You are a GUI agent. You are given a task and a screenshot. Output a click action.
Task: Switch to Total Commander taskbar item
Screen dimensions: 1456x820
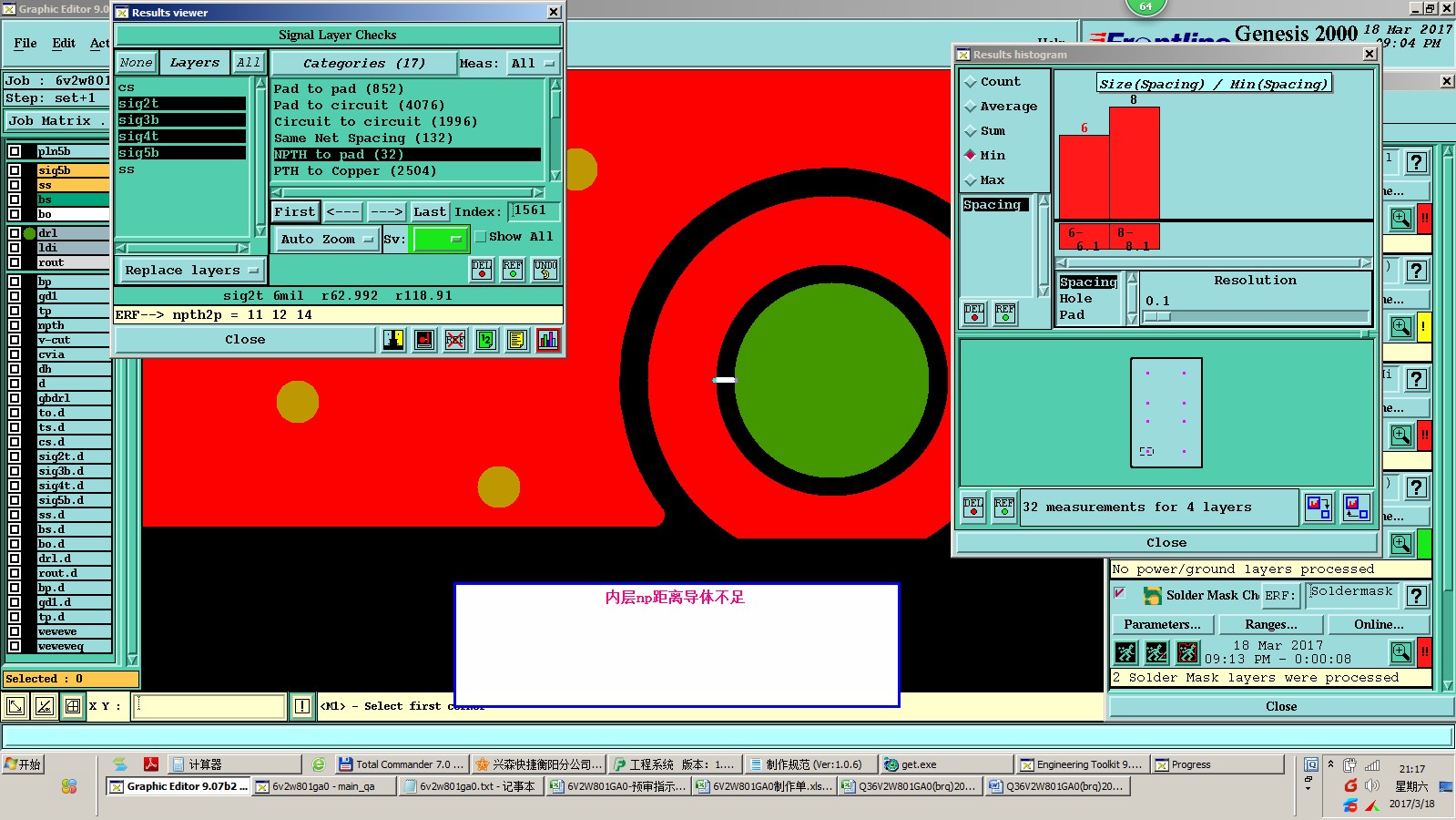pyautogui.click(x=402, y=765)
